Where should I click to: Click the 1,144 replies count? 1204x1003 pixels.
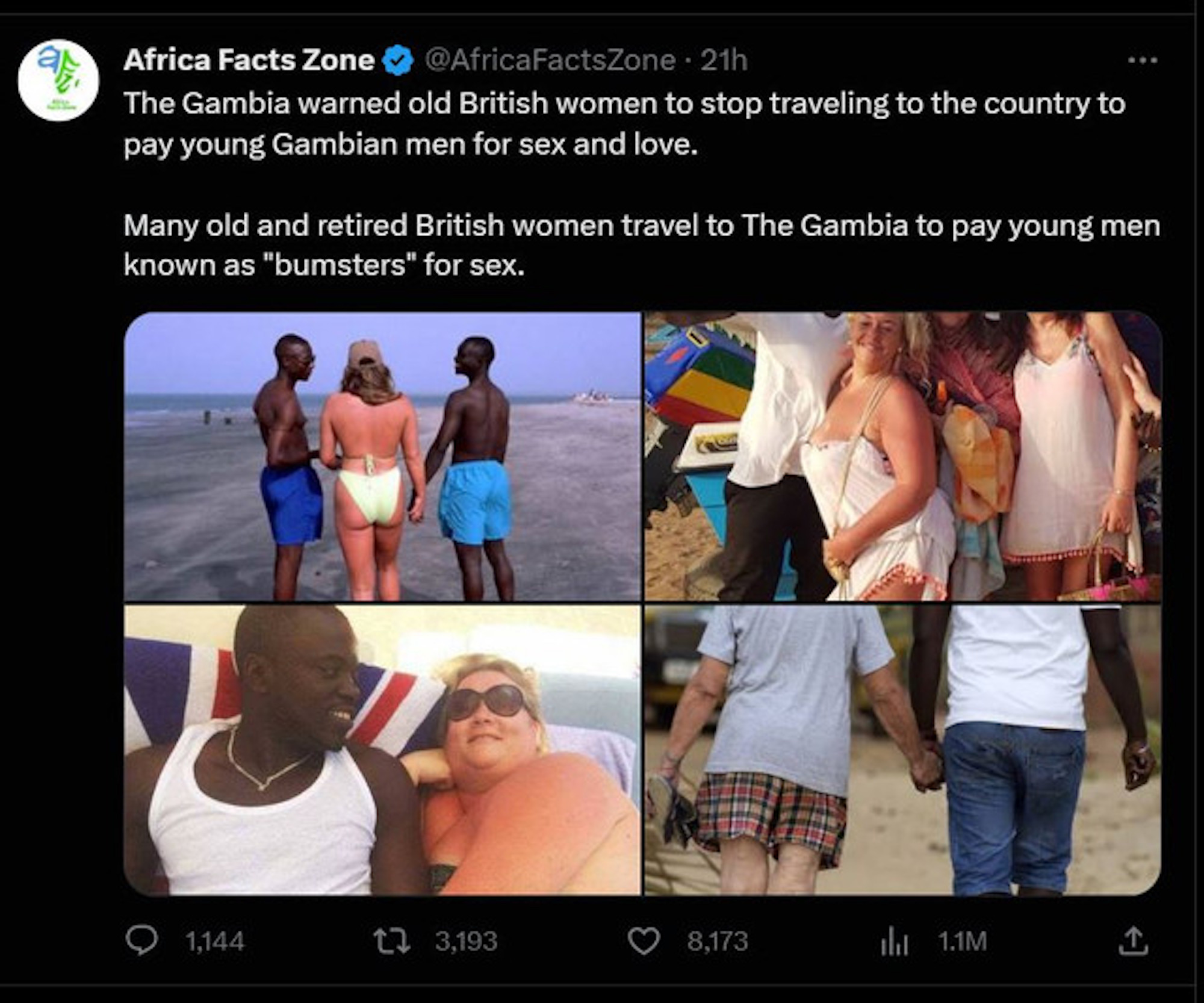click(x=215, y=942)
